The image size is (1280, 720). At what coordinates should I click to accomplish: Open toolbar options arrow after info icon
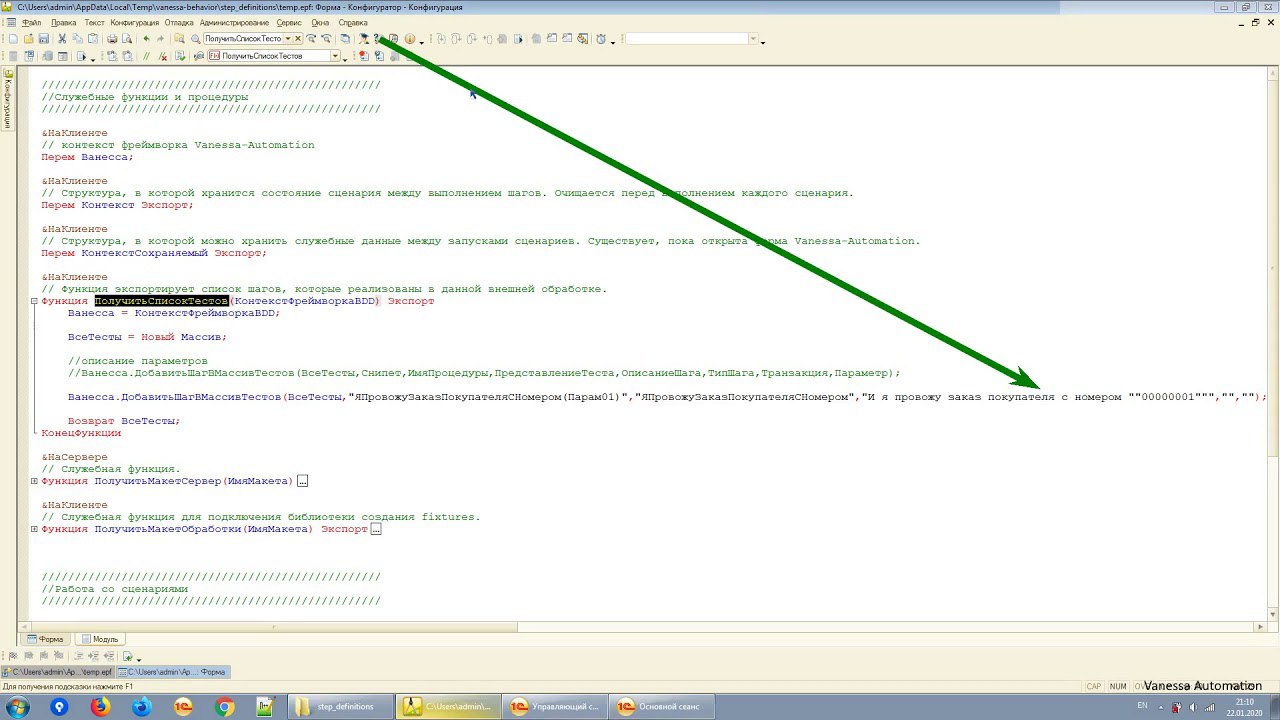421,42
